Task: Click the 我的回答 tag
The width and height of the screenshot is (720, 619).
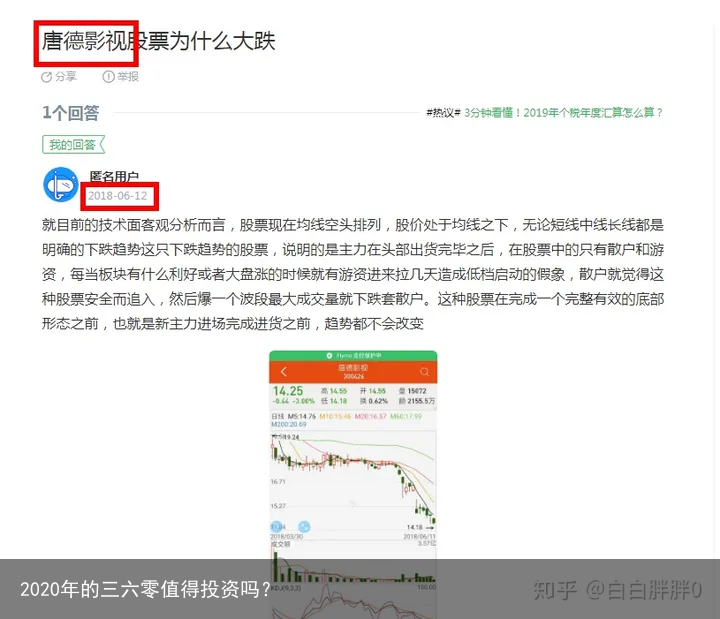Action: tap(73, 145)
